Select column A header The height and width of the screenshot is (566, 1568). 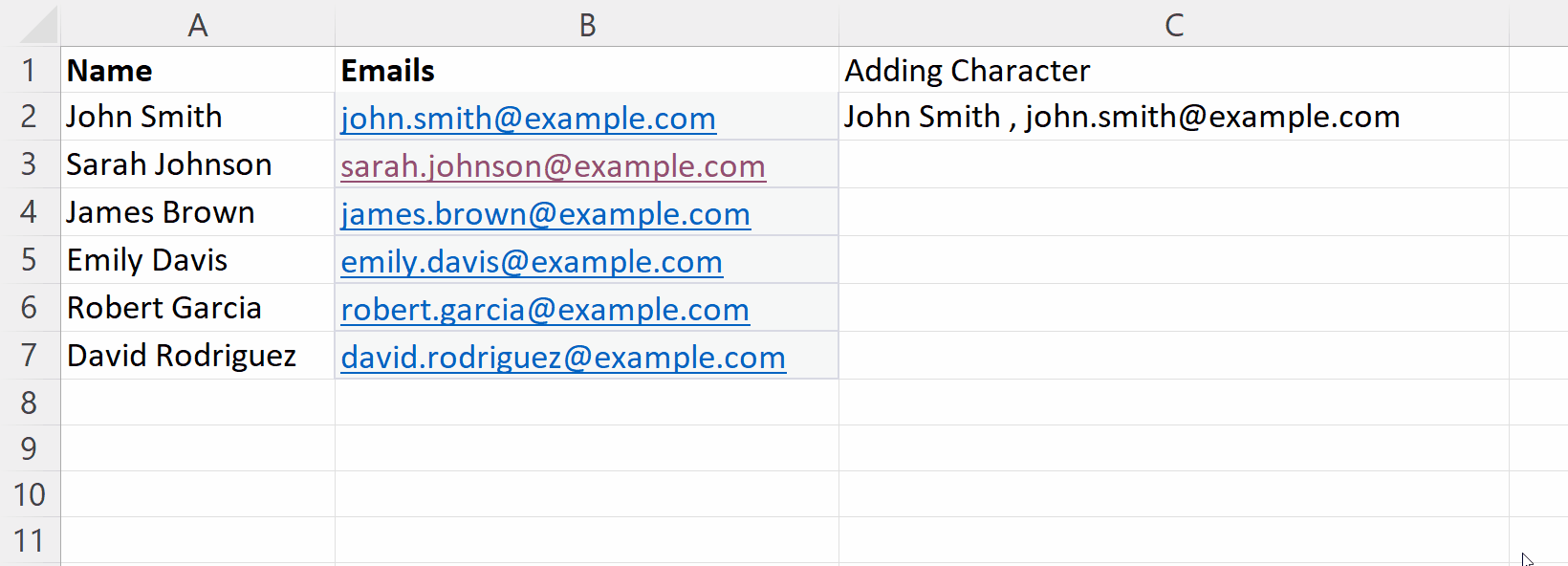click(x=198, y=25)
